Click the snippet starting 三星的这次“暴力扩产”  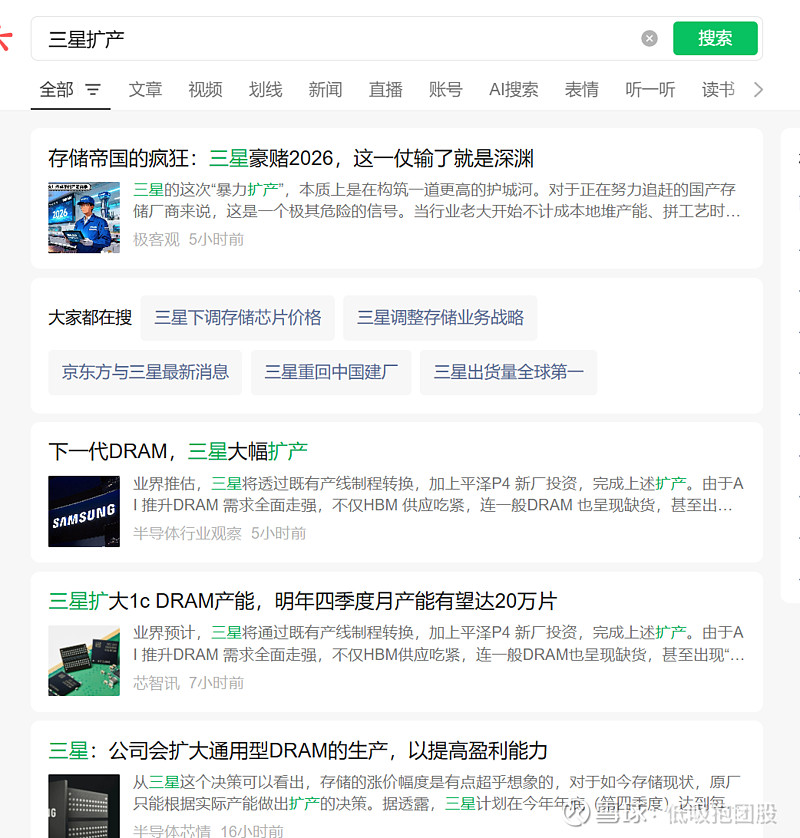coord(437,200)
